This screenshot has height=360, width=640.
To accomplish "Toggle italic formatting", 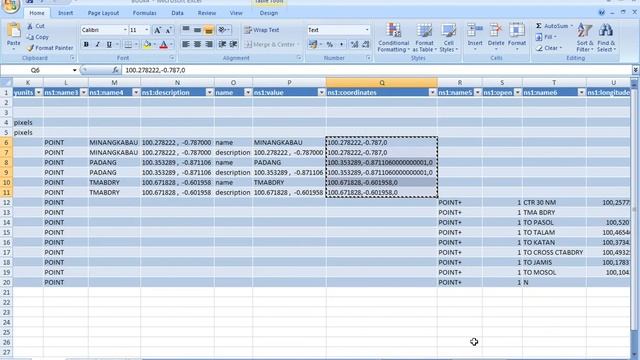I will point(97,44).
